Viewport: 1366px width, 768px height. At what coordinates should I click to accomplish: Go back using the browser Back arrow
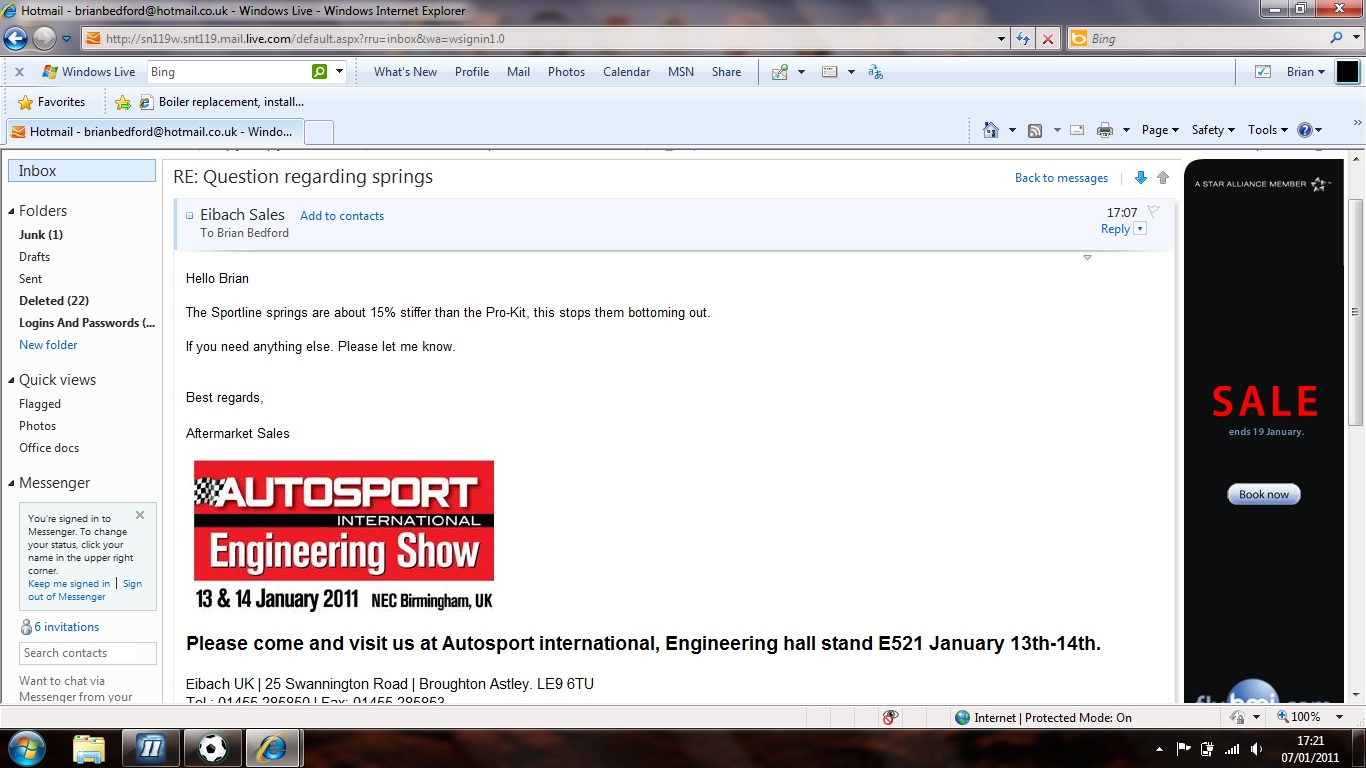(x=16, y=39)
